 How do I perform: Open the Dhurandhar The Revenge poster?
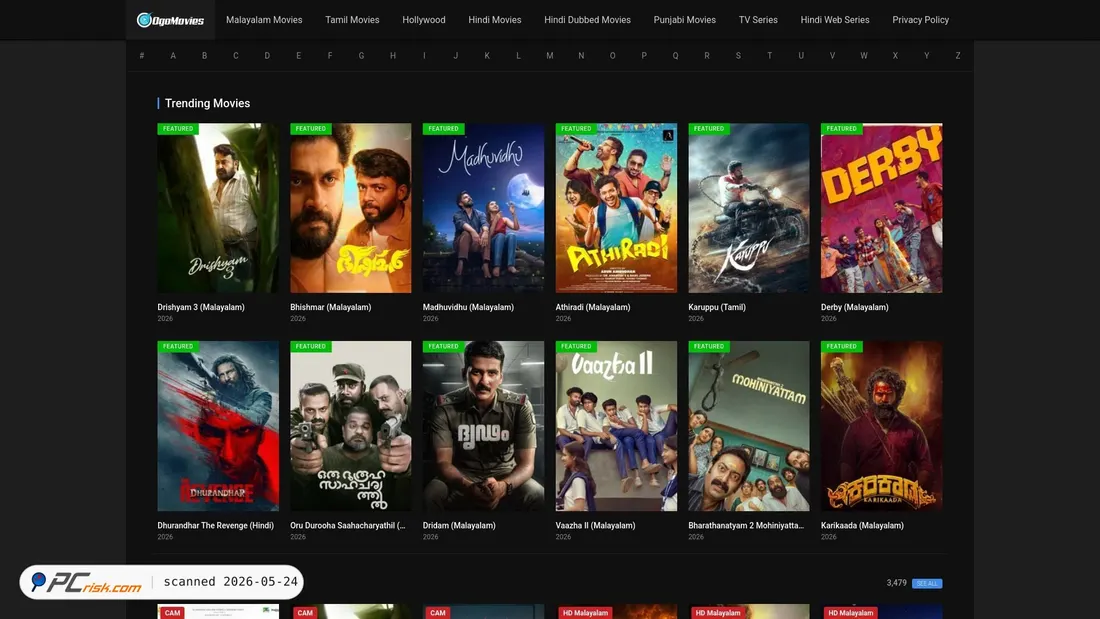click(218, 426)
